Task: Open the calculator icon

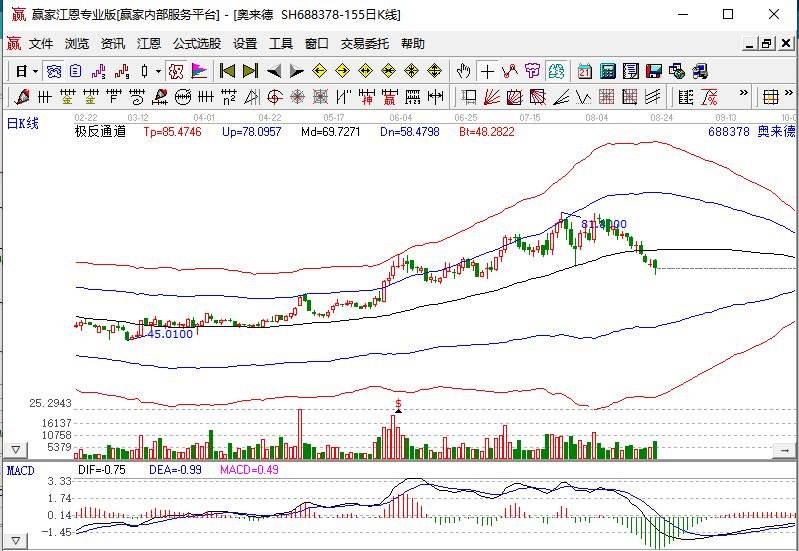Action: 607,71
